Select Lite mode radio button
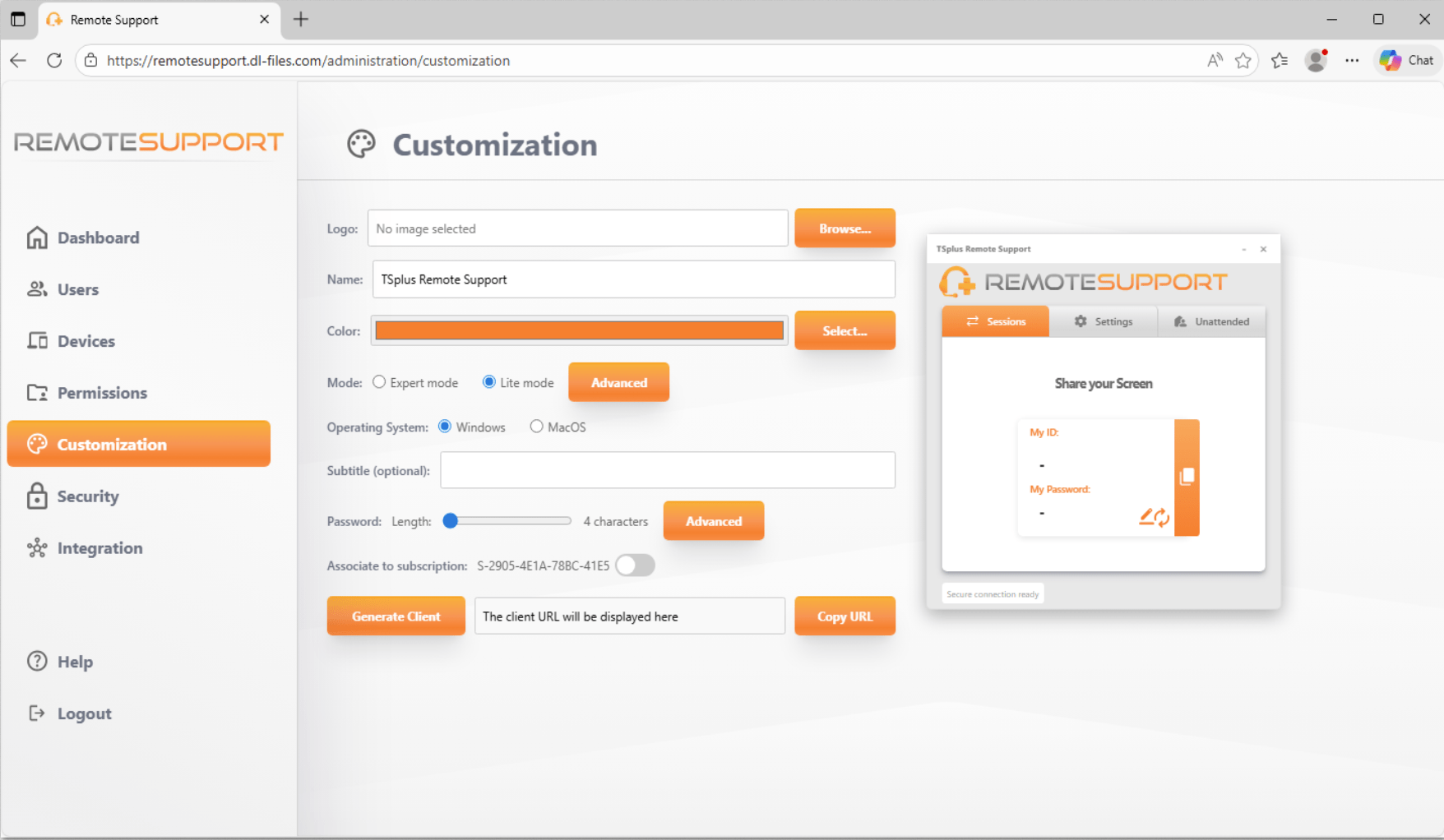This screenshot has height=840, width=1444. click(489, 382)
